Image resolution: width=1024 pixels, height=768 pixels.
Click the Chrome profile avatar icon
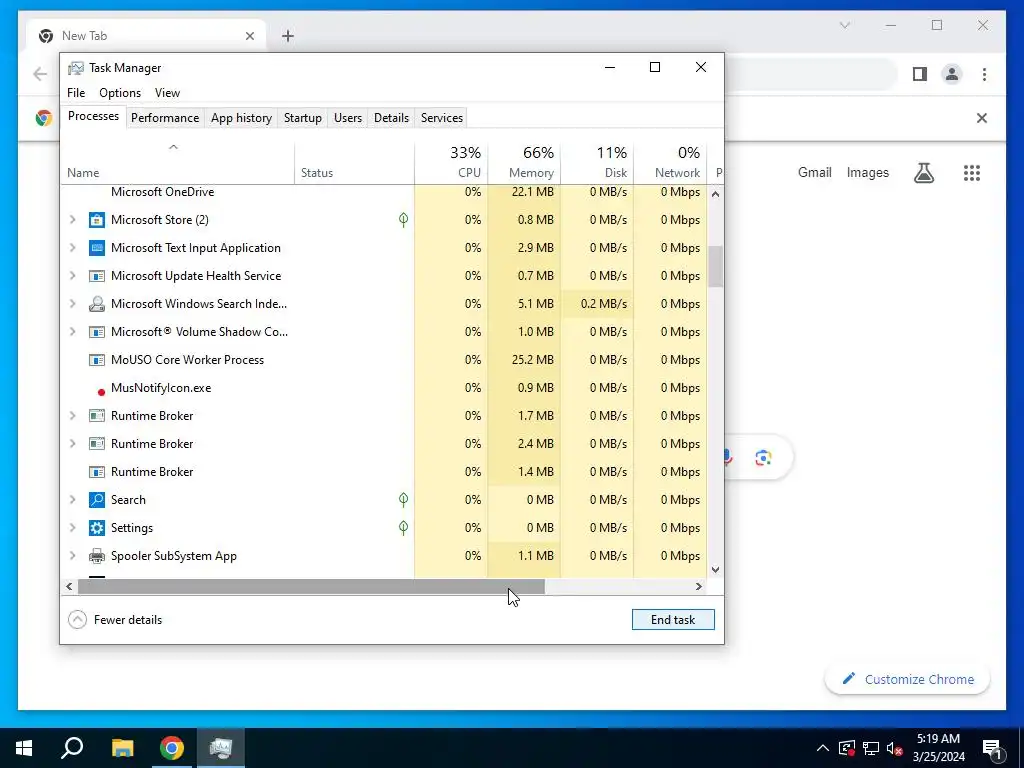(952, 74)
